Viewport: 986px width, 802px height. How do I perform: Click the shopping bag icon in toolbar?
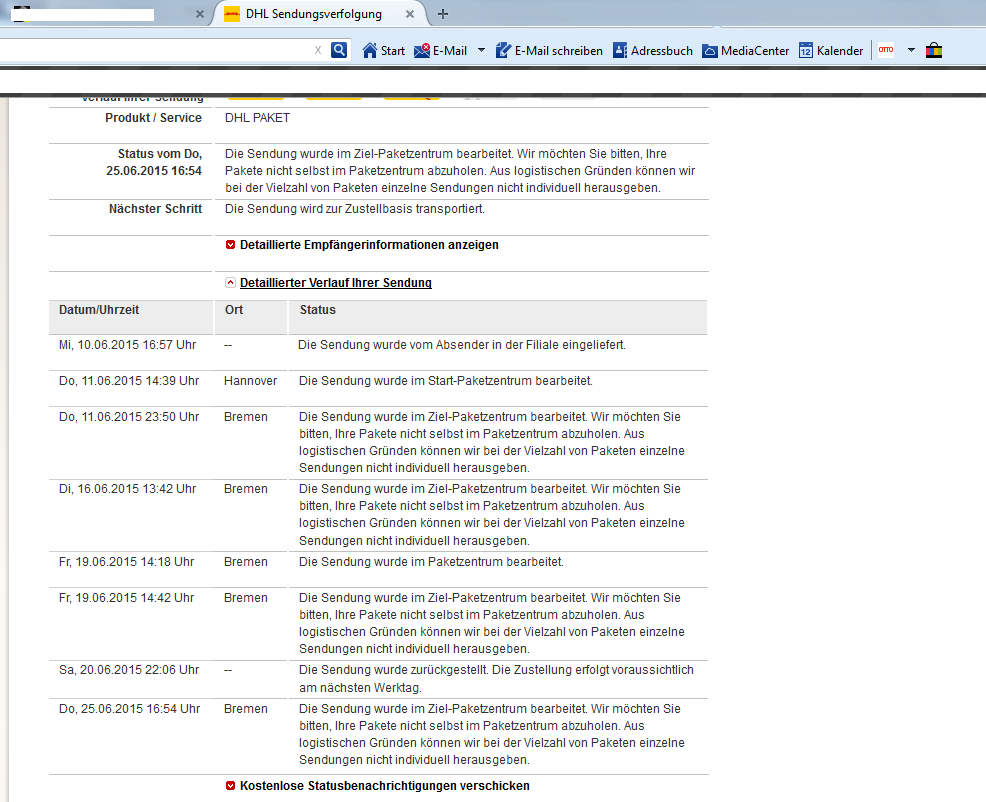click(934, 50)
